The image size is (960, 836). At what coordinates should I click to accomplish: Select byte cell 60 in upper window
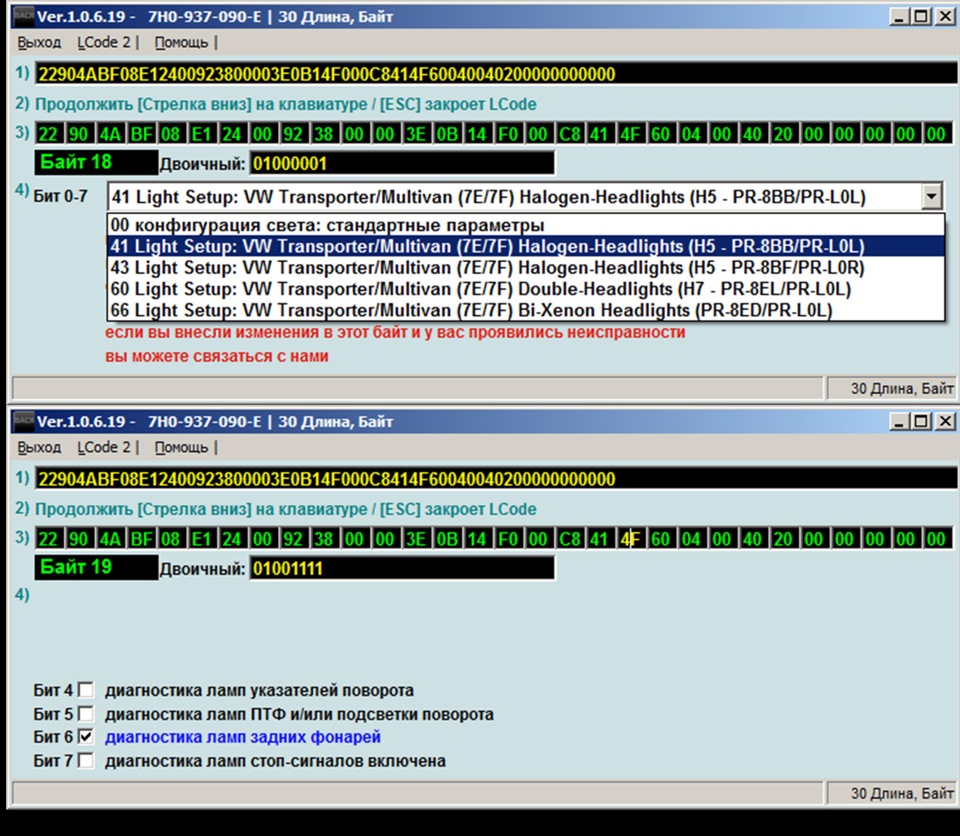pyautogui.click(x=660, y=134)
